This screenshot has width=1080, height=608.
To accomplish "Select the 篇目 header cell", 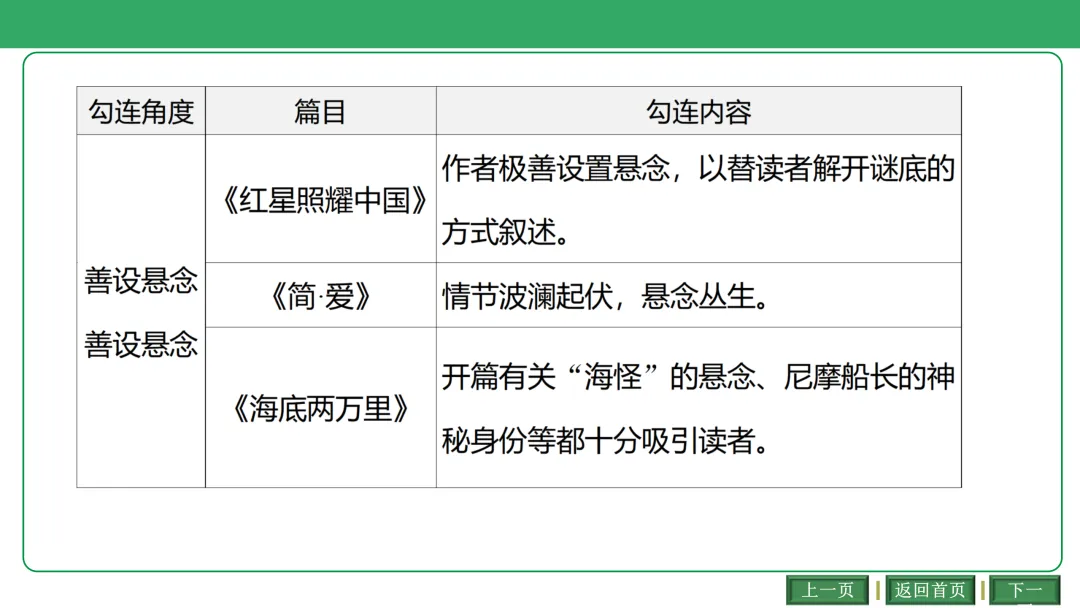I will 320,111.
